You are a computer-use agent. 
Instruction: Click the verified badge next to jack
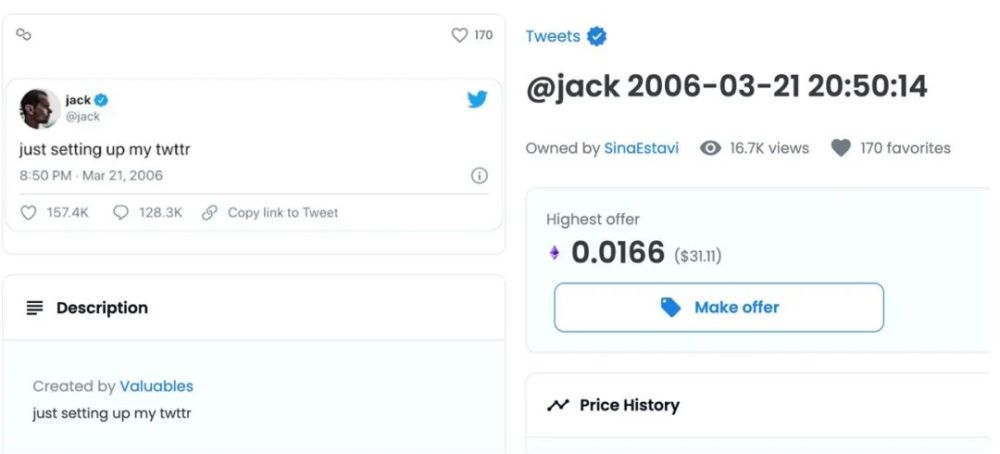click(x=102, y=100)
